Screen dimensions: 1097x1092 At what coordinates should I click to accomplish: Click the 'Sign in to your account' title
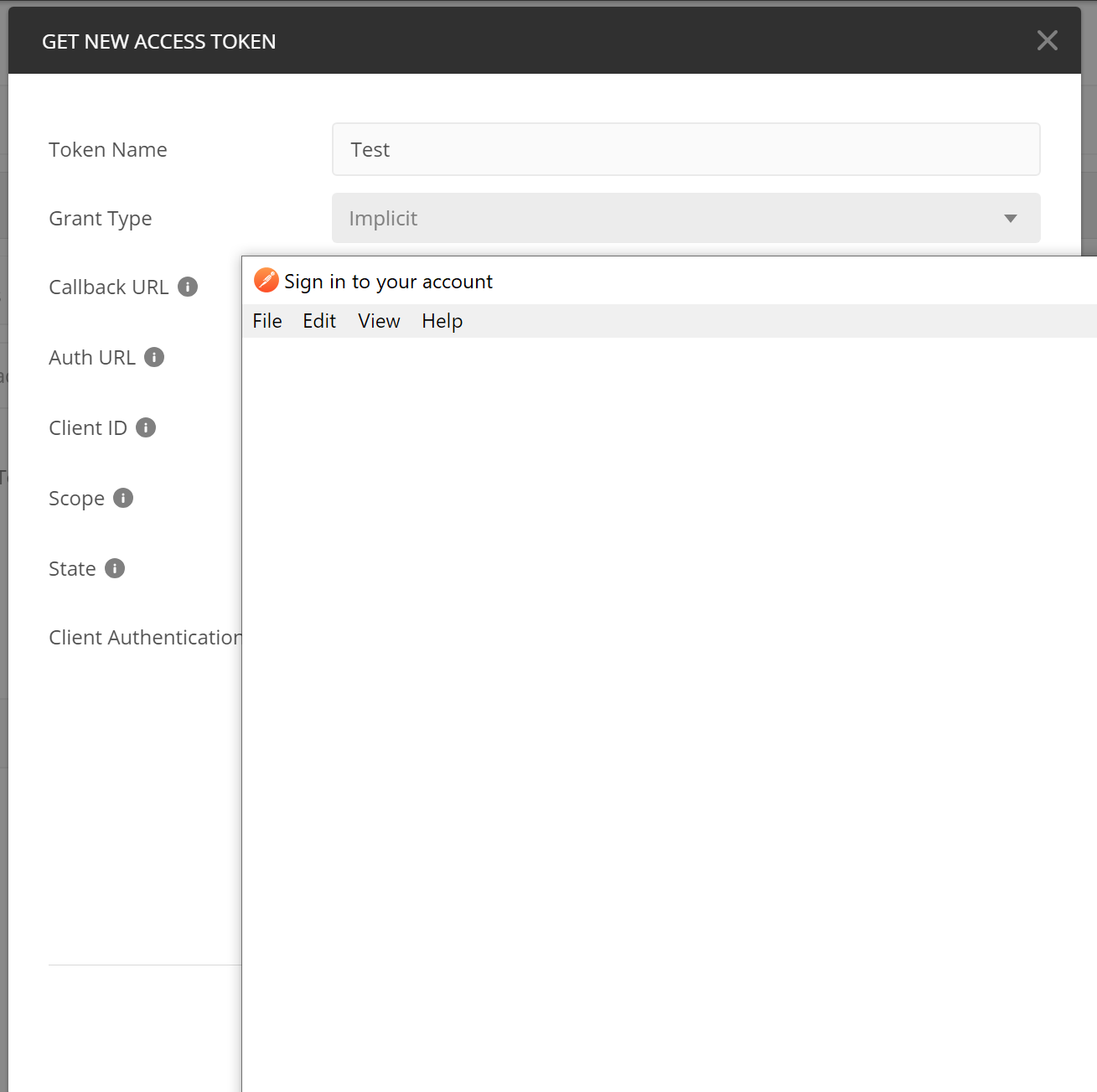point(388,282)
